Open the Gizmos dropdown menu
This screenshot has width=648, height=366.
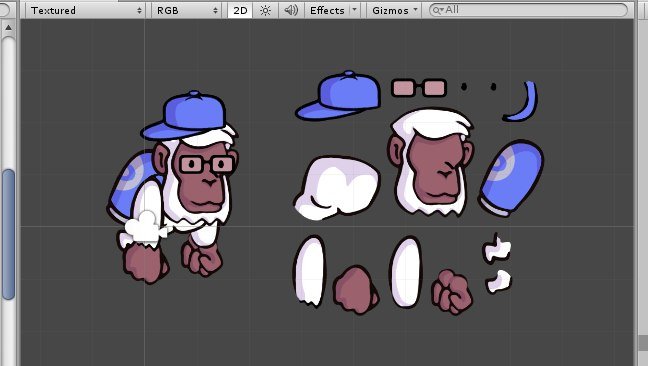(395, 10)
